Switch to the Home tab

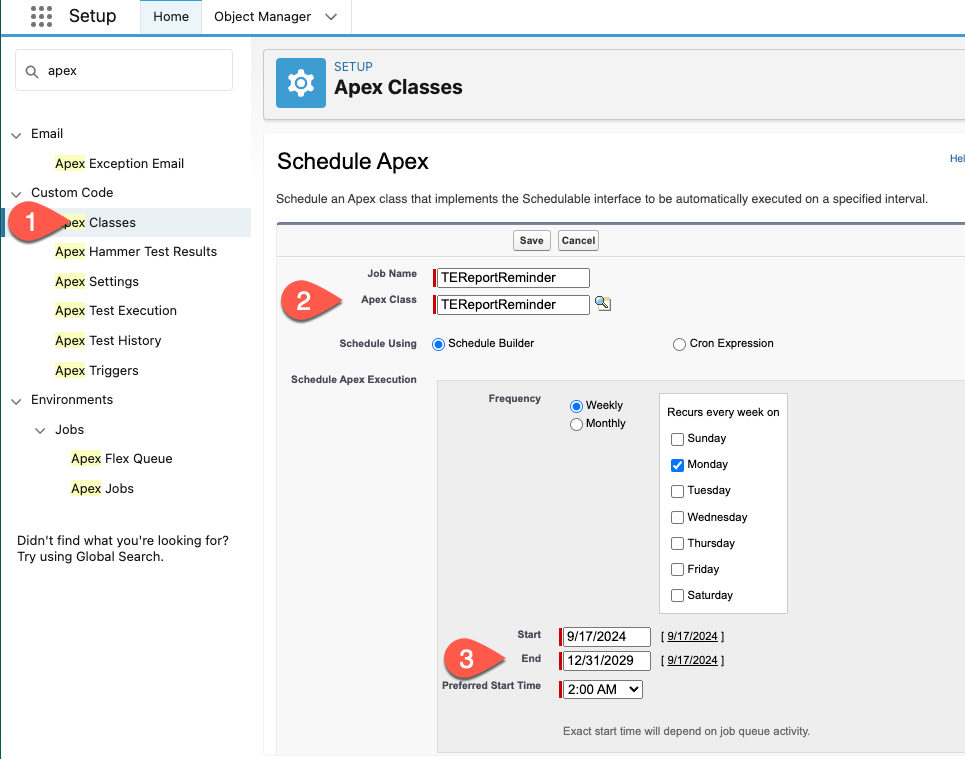coord(171,17)
